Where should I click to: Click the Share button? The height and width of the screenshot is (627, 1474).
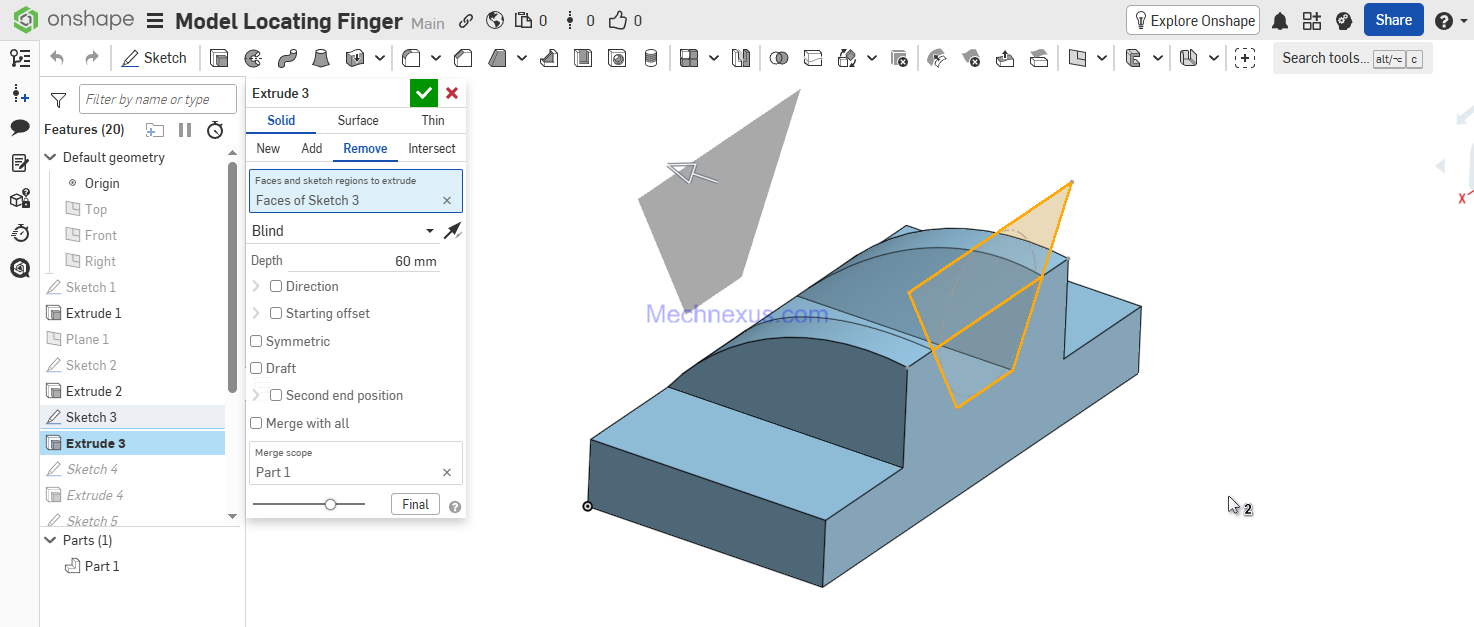click(1393, 20)
